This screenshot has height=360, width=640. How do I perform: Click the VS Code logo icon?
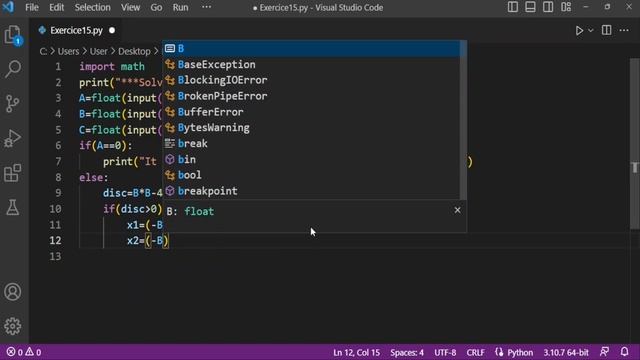pyautogui.click(x=8, y=7)
